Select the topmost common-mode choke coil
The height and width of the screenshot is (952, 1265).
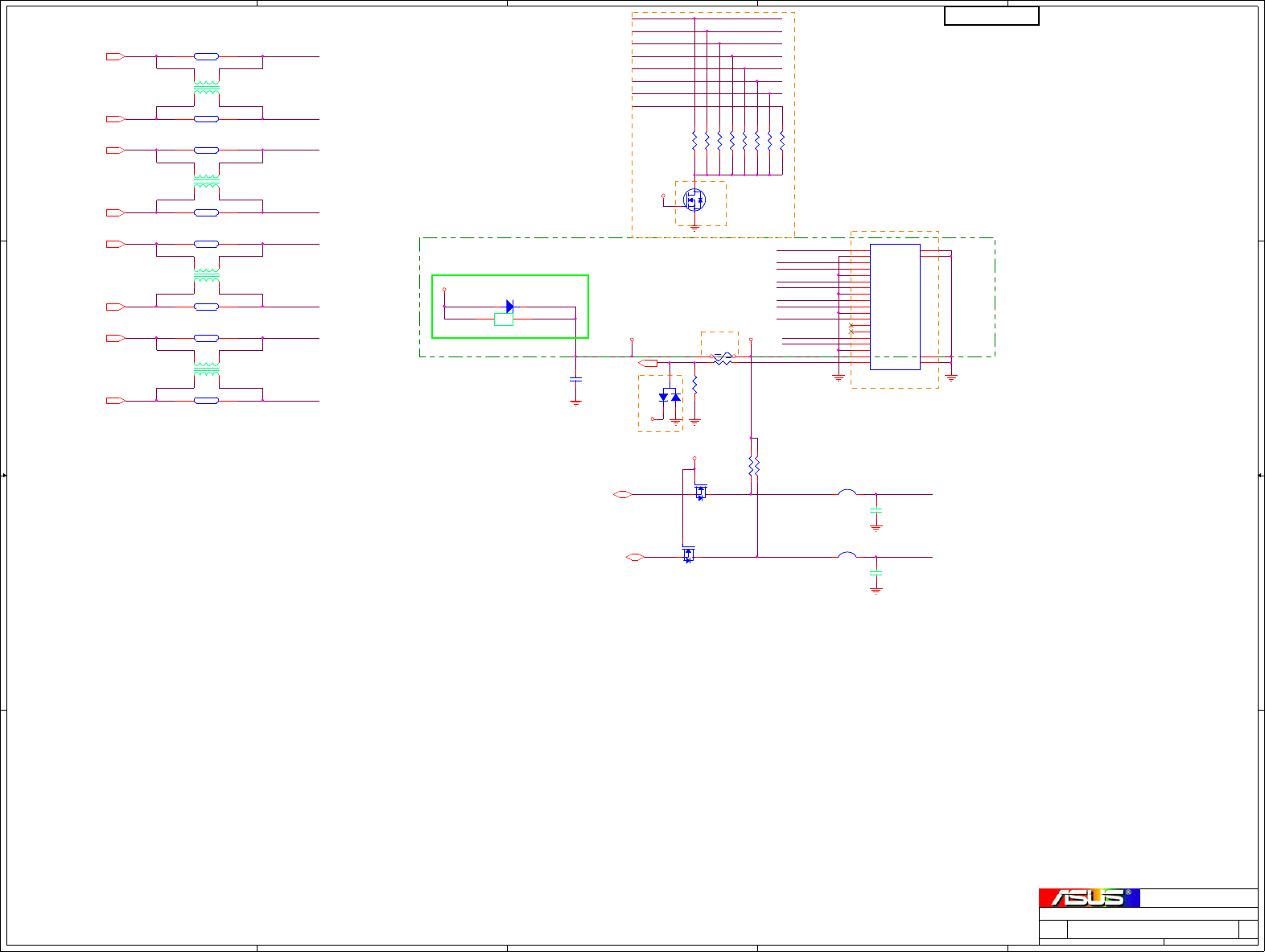[x=207, y=88]
